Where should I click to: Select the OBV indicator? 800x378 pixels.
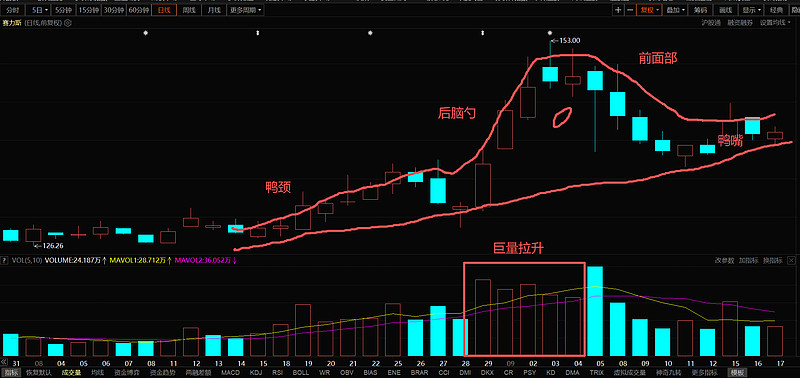click(347, 373)
